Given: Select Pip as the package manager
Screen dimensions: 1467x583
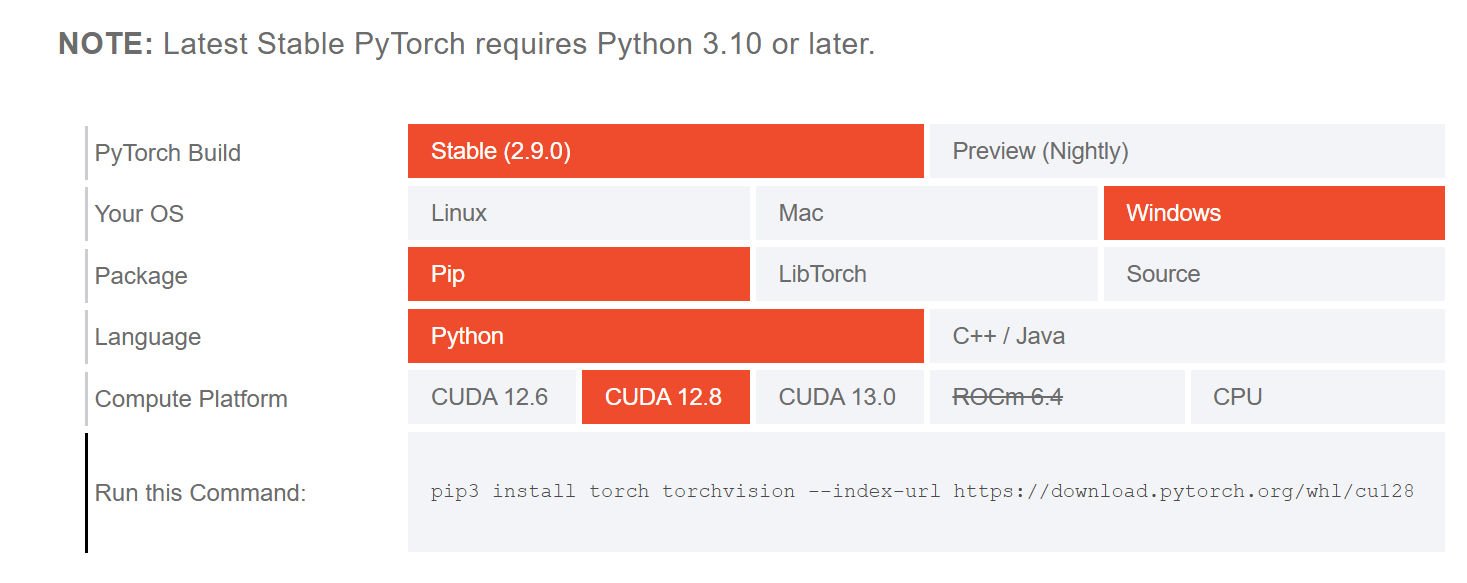Looking at the screenshot, I should pos(578,274).
